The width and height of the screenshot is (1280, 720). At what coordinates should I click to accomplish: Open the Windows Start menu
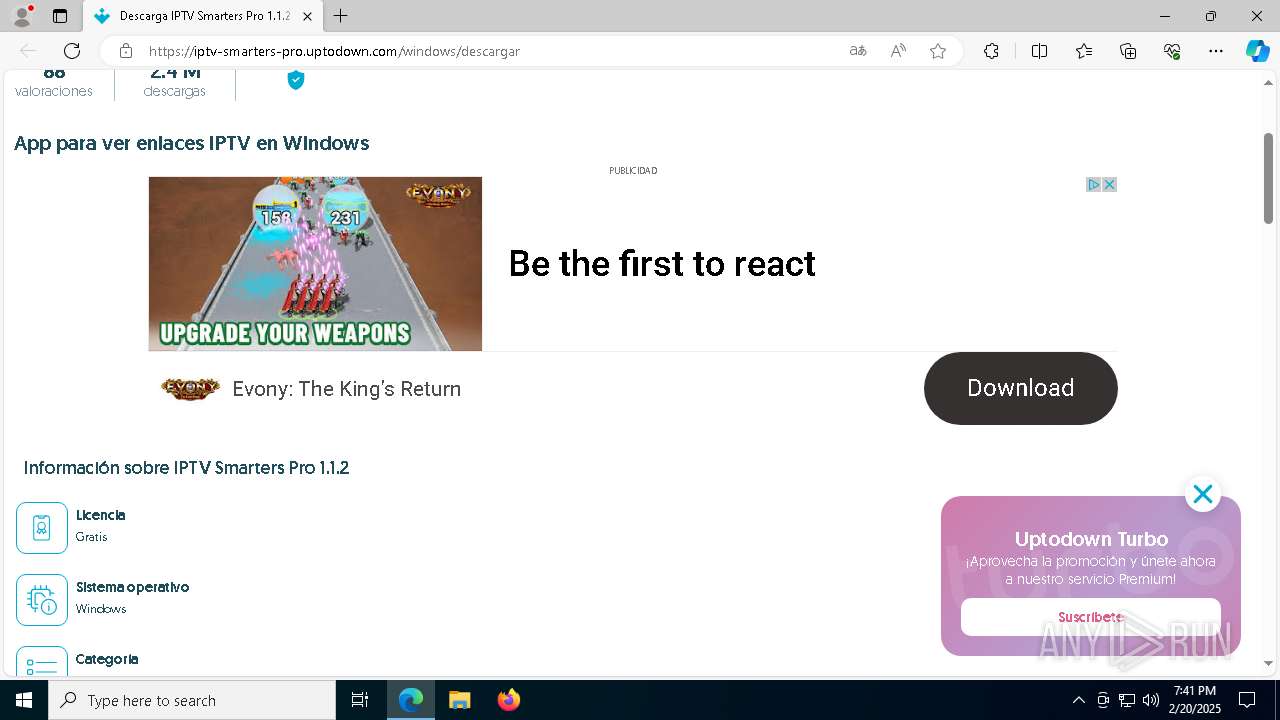(24, 700)
